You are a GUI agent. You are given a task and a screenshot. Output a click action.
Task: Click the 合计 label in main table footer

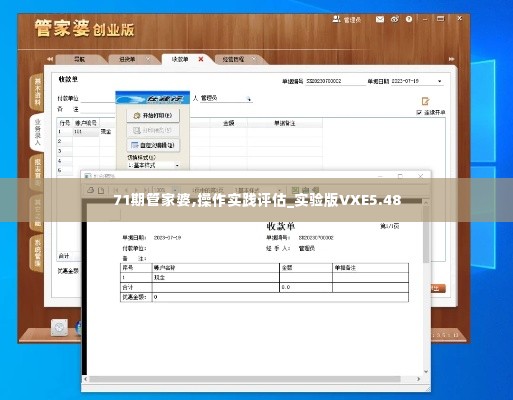click(x=64, y=256)
